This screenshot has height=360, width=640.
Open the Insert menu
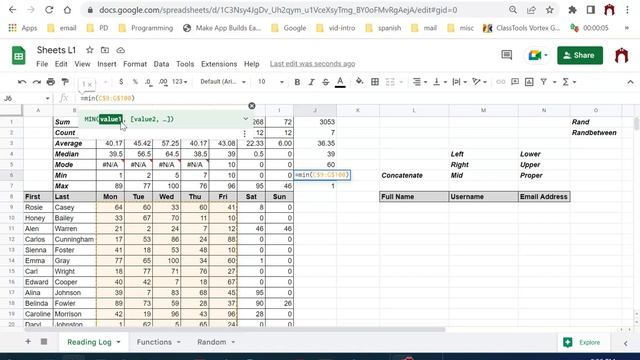click(107, 64)
